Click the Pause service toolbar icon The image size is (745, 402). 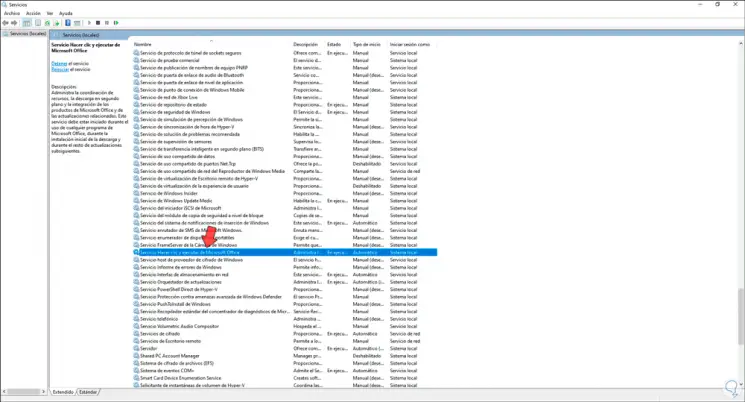tap(107, 23)
